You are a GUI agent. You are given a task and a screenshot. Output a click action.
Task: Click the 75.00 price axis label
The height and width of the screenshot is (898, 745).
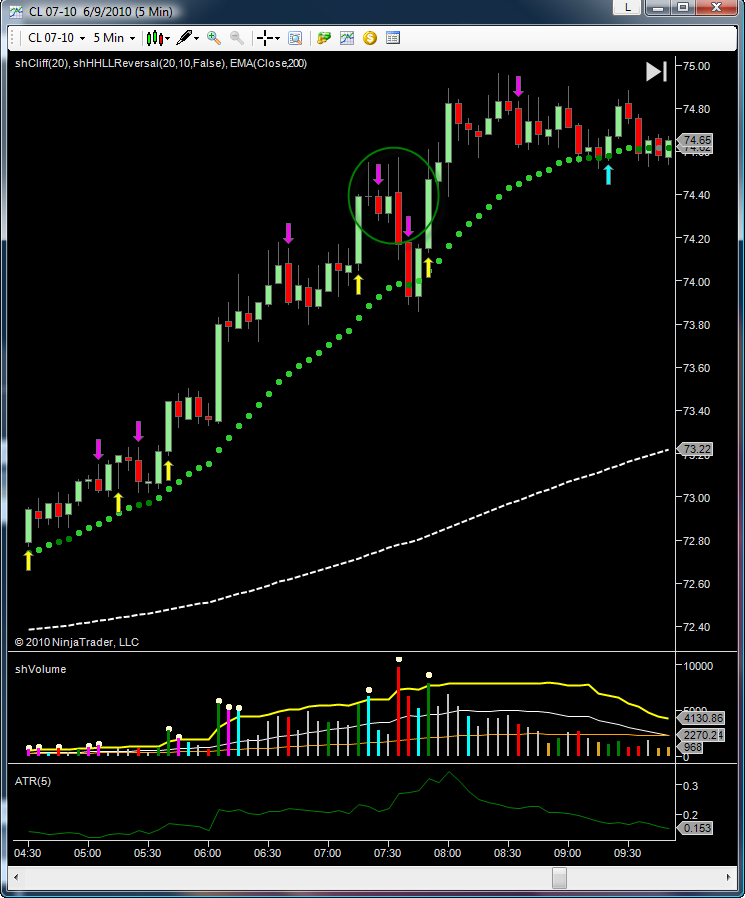coord(696,66)
